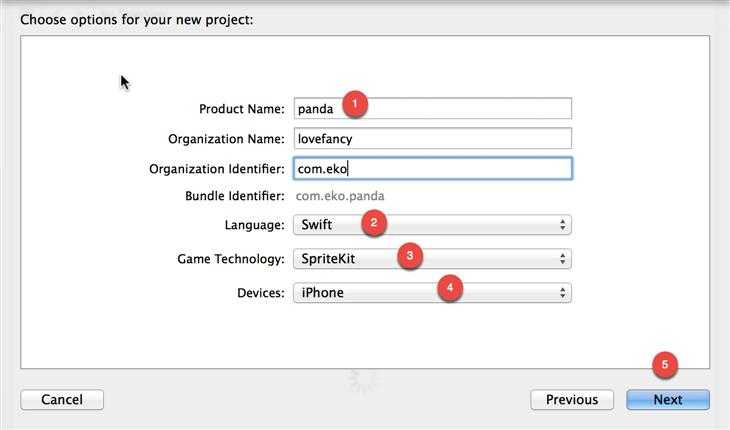This screenshot has height=430, width=730.
Task: Click the red number 1 badge
Action: (x=353, y=104)
